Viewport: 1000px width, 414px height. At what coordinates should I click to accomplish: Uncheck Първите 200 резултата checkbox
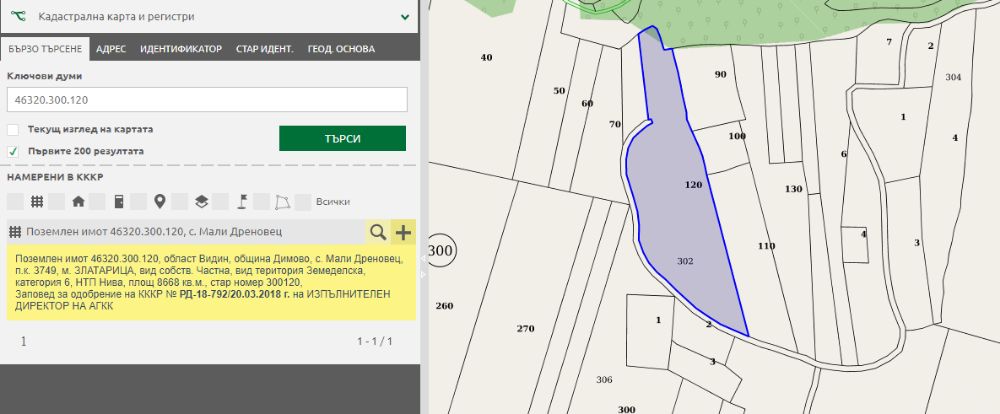13,151
